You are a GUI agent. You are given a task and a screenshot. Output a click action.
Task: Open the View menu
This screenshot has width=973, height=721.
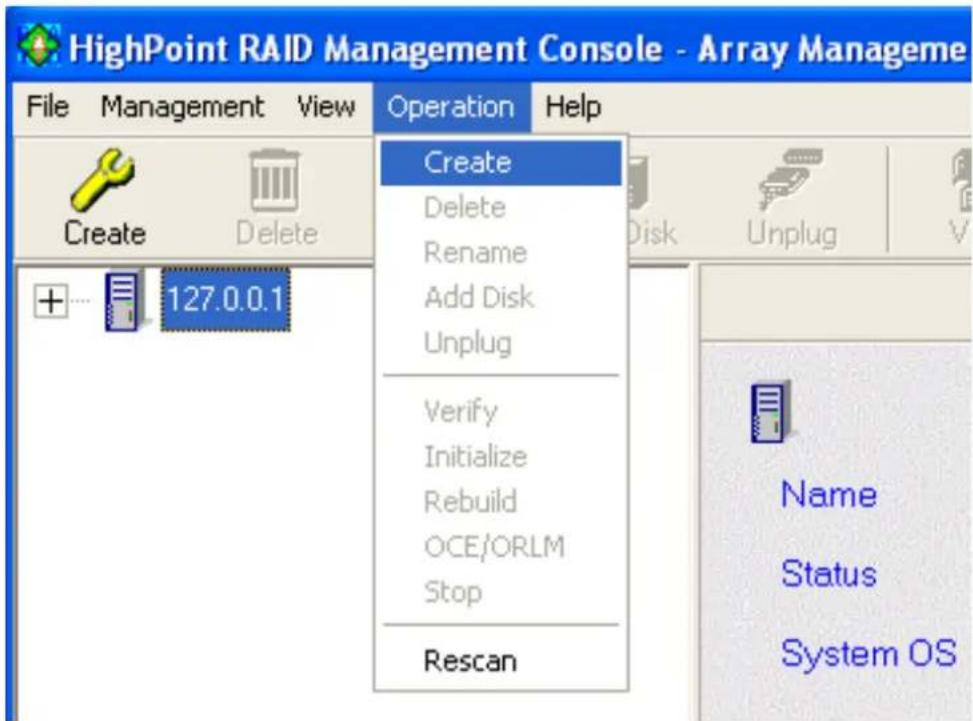tap(326, 107)
